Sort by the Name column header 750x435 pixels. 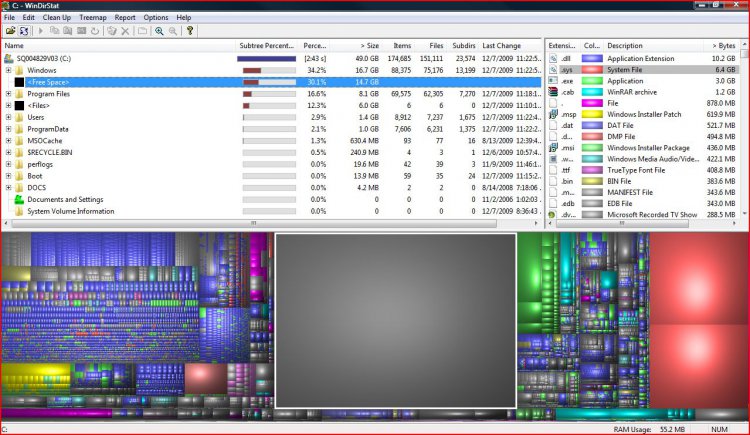(118, 46)
